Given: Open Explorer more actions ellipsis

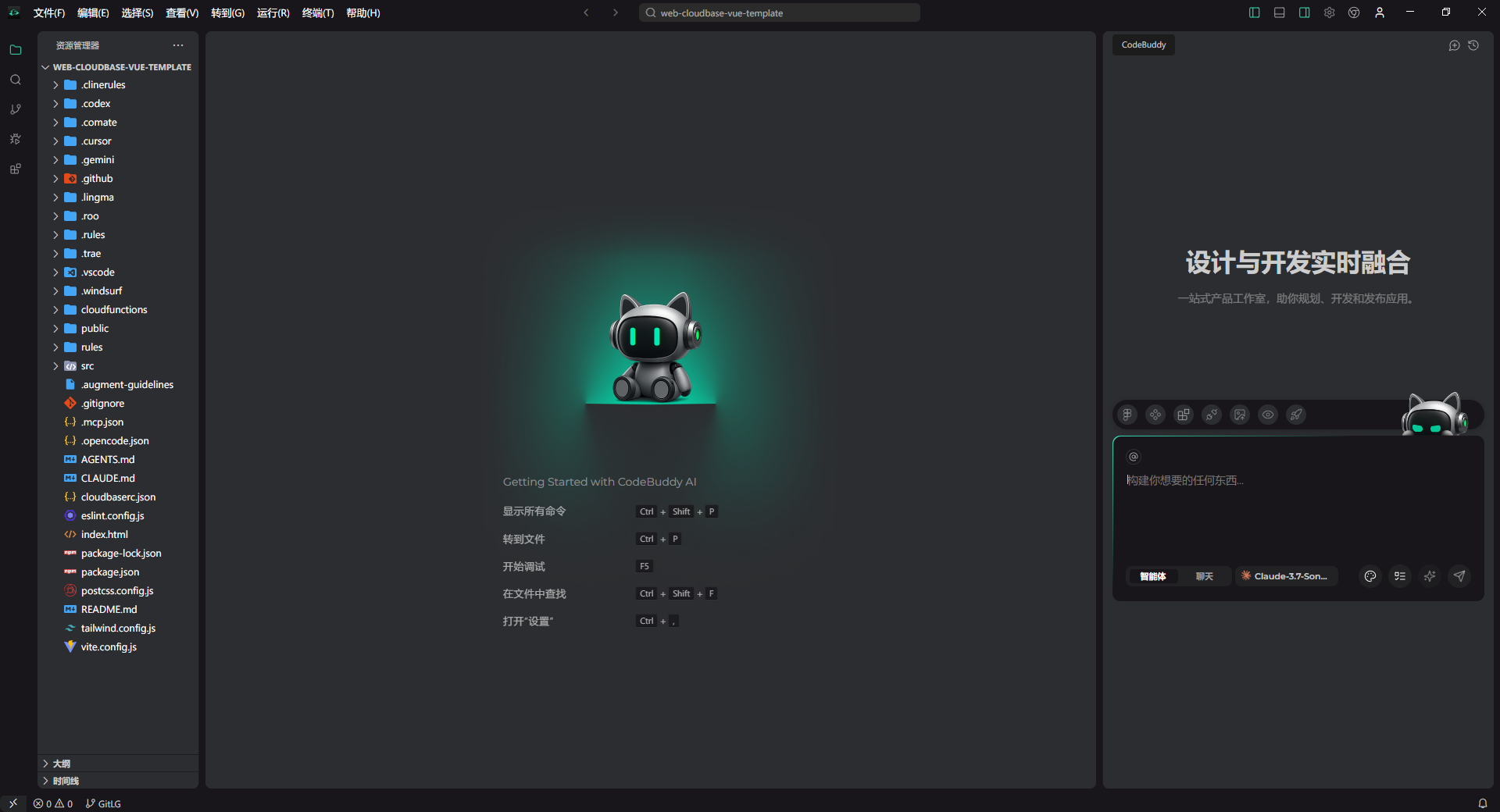Looking at the screenshot, I should pos(178,45).
